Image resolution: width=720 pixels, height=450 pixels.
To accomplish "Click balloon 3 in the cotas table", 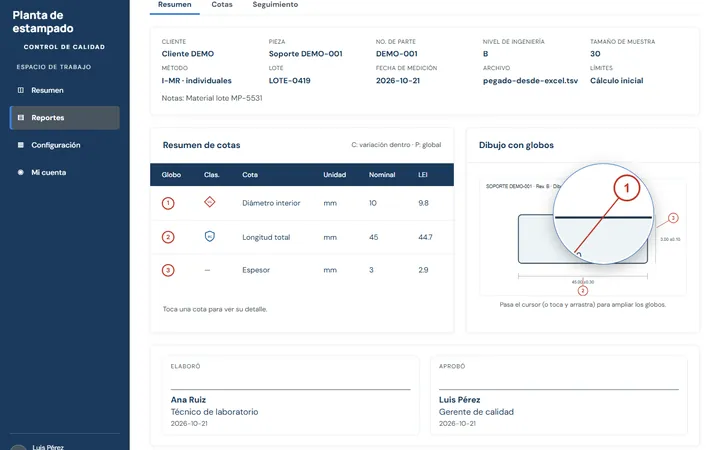I will (168, 270).
